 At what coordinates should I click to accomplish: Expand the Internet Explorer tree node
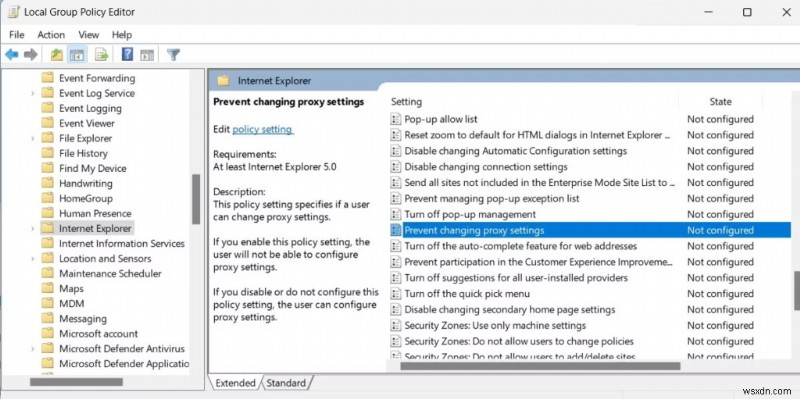pos(33,229)
